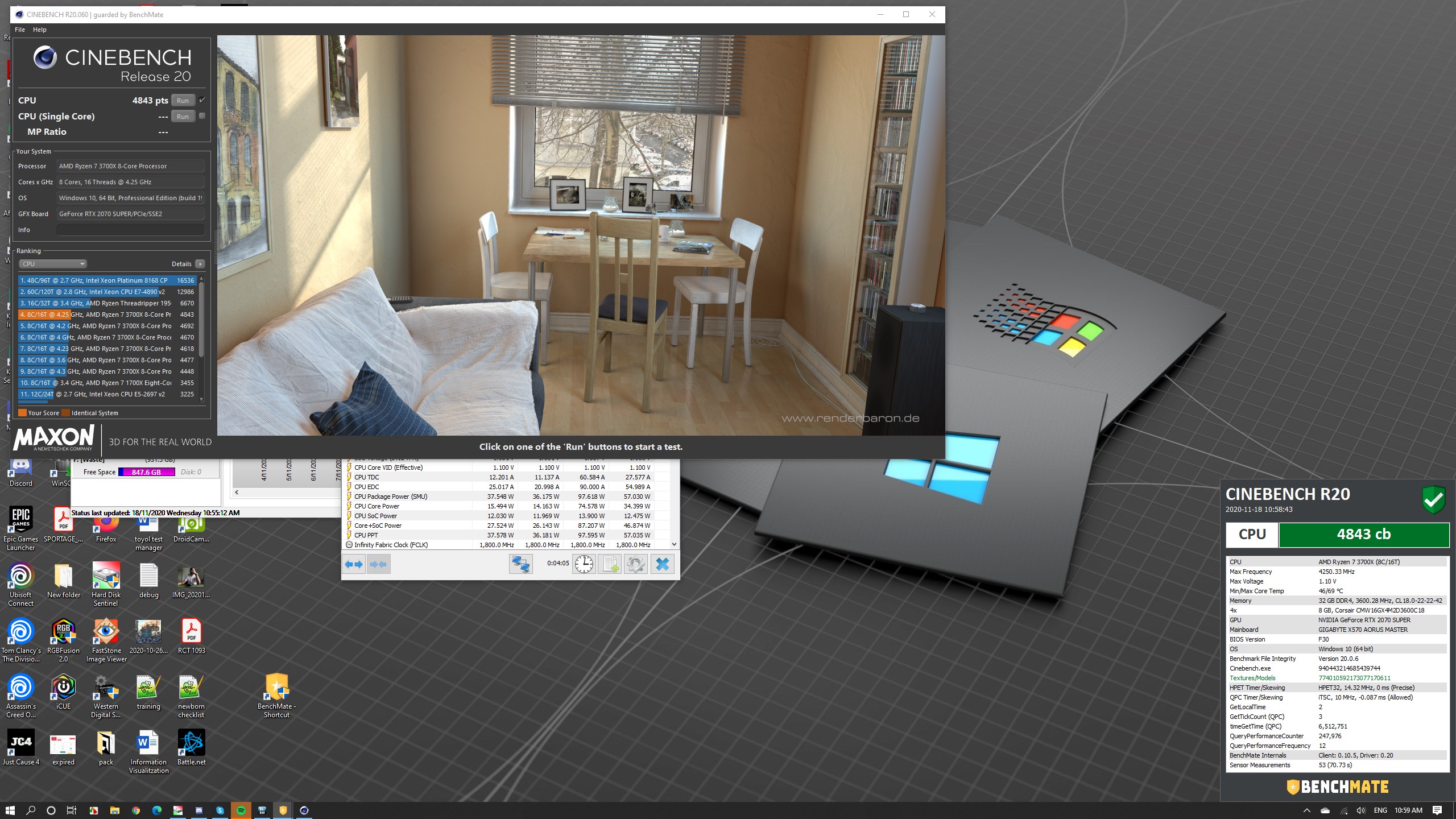1456x819 pixels.
Task: Close HWiNFO sensors with blue X
Action: coord(663,564)
